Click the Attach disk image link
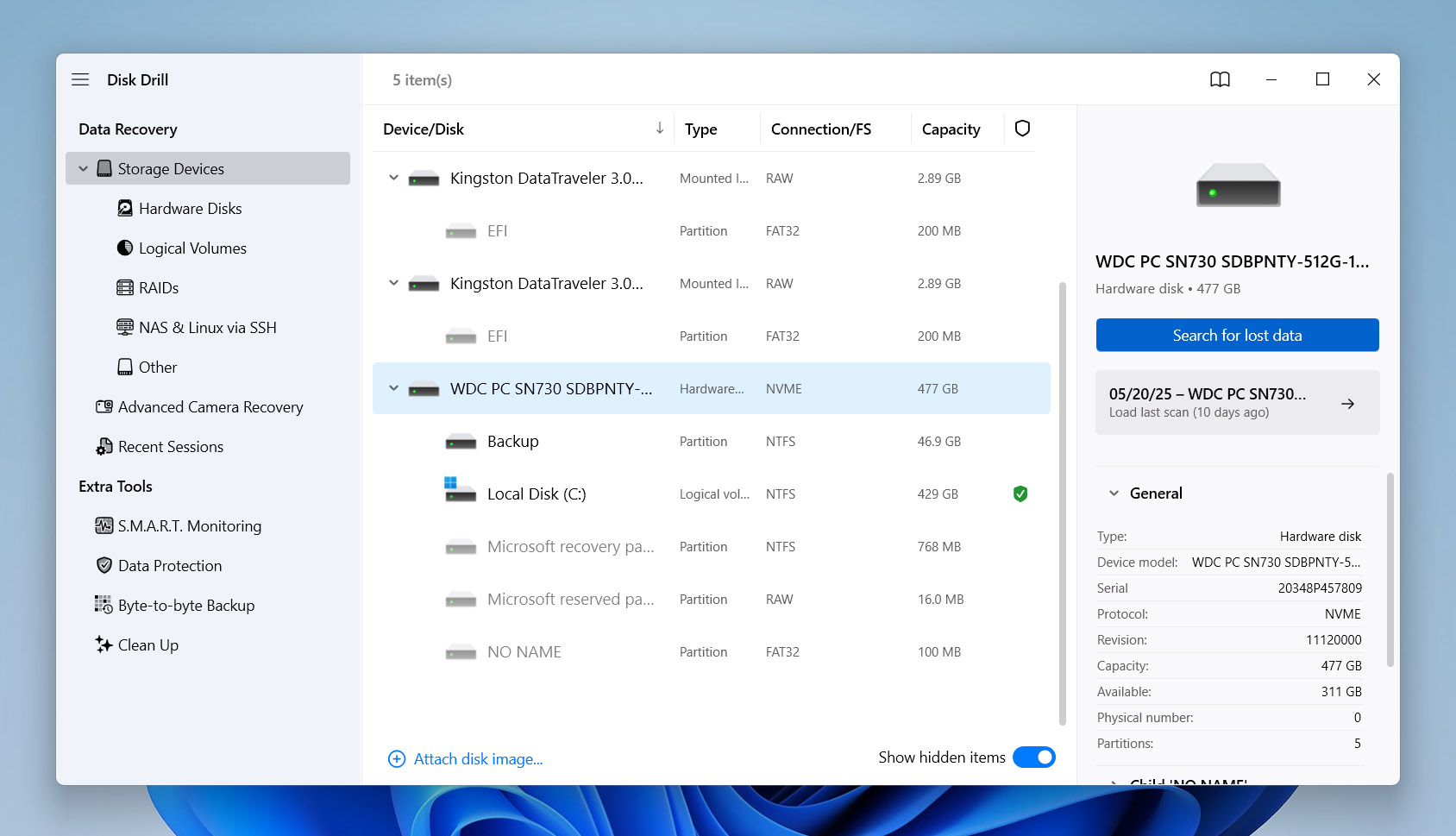The width and height of the screenshot is (1456, 836). pyautogui.click(x=477, y=758)
